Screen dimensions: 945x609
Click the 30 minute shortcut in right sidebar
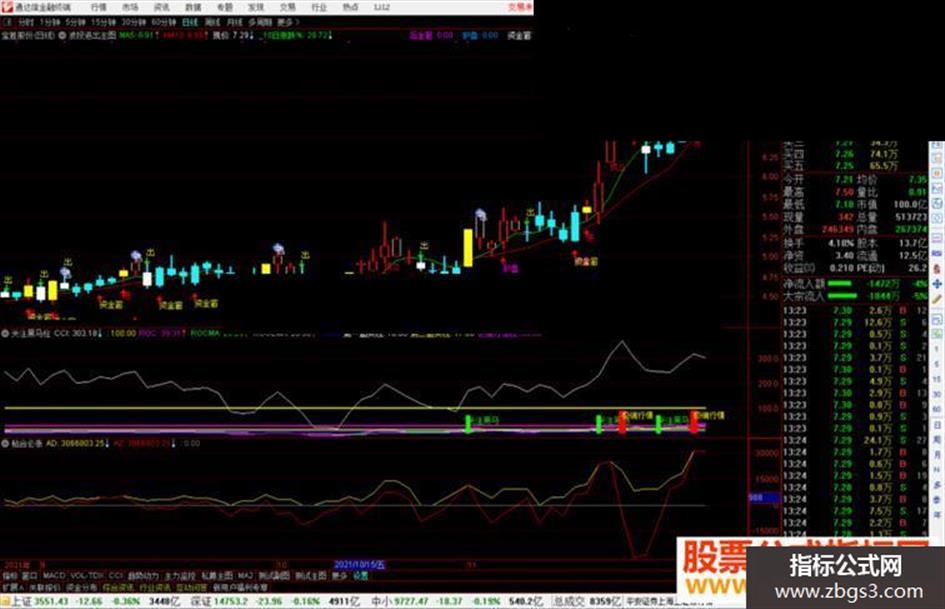coord(937,394)
